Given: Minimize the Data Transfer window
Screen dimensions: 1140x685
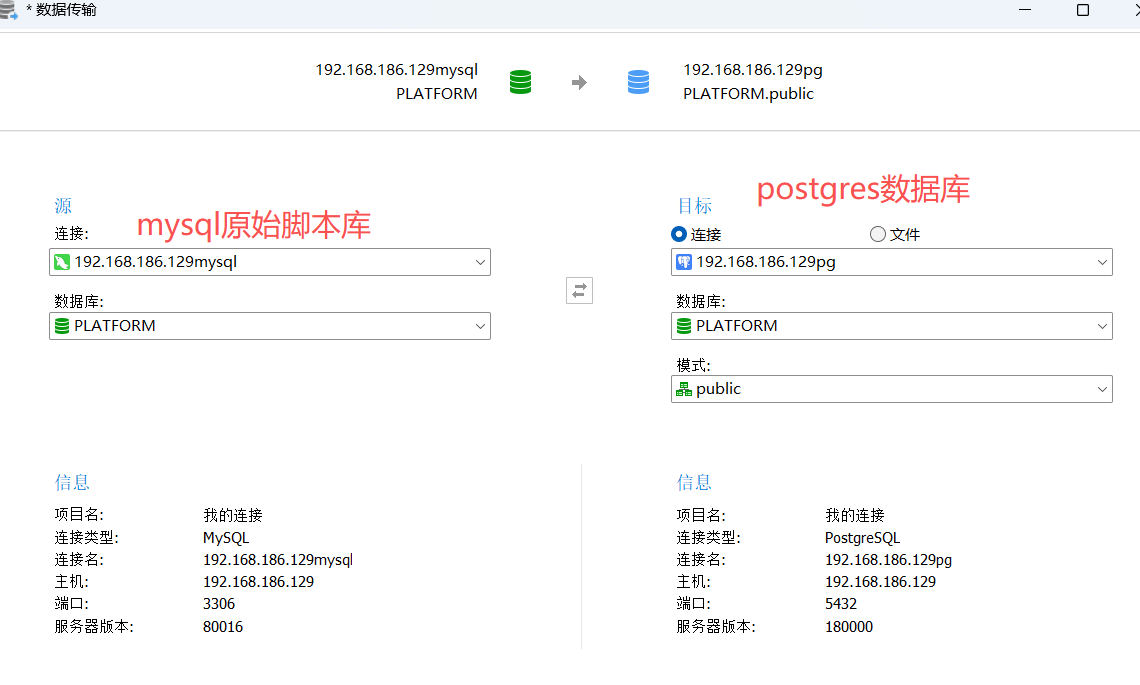Looking at the screenshot, I should (x=1025, y=10).
